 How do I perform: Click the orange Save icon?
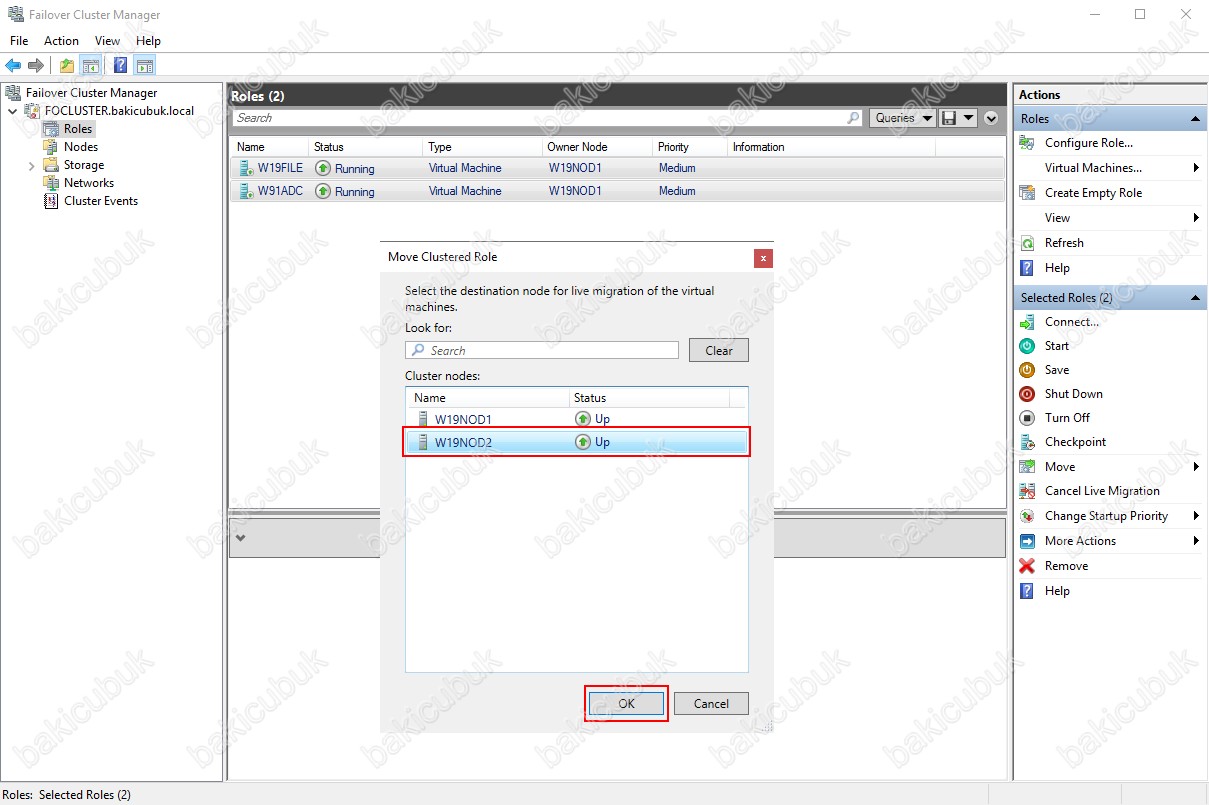coord(1027,370)
